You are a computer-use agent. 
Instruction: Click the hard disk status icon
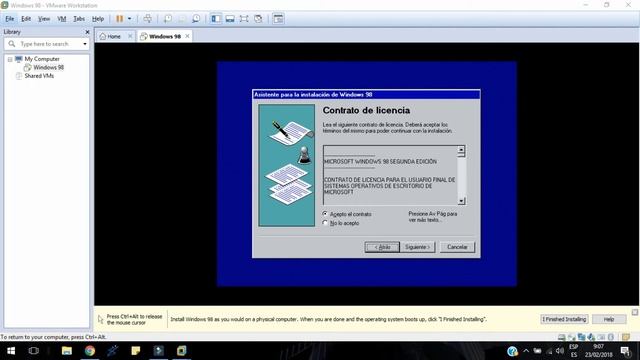coord(562,337)
